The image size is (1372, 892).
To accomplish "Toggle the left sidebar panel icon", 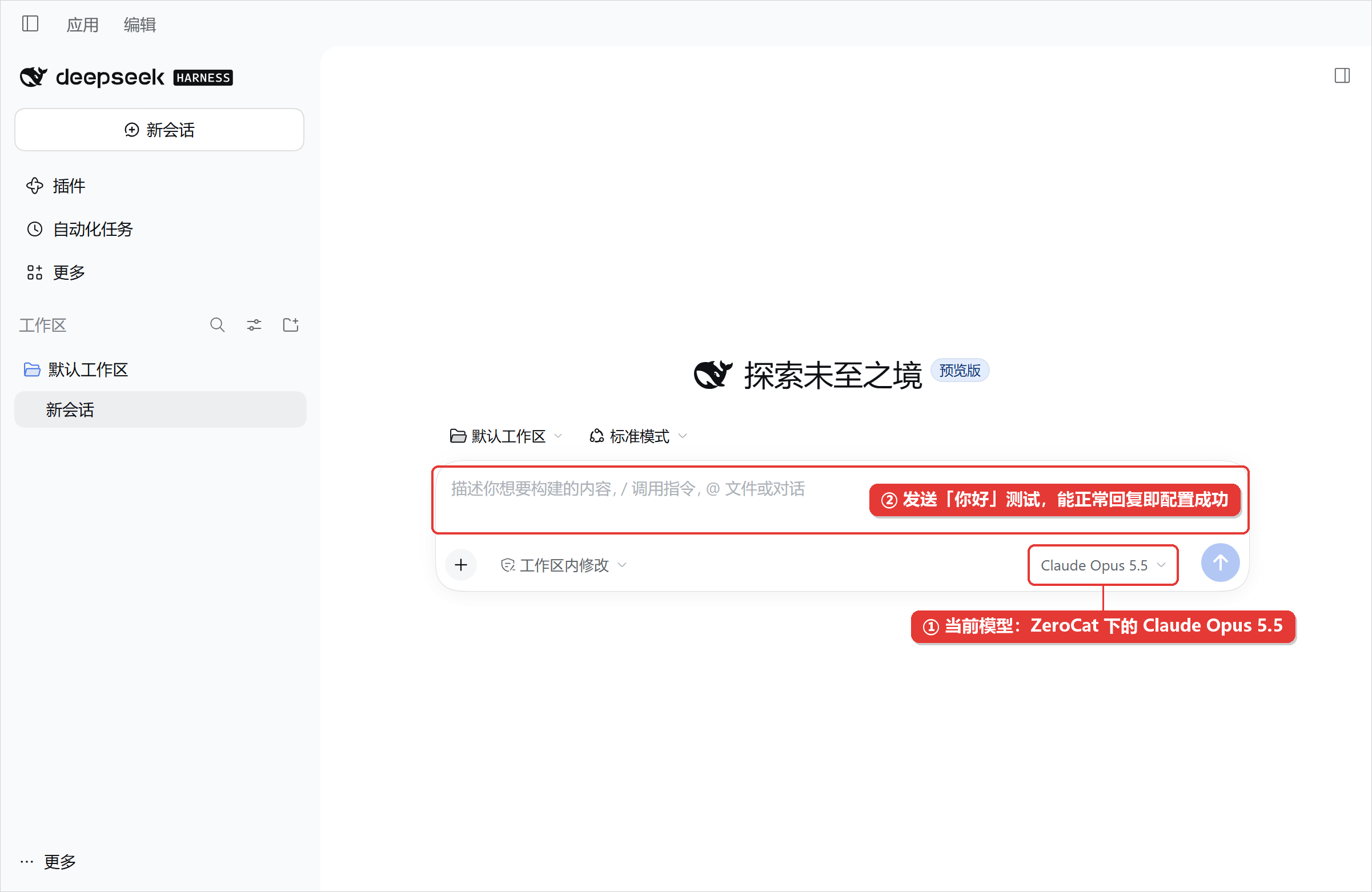I will [30, 24].
